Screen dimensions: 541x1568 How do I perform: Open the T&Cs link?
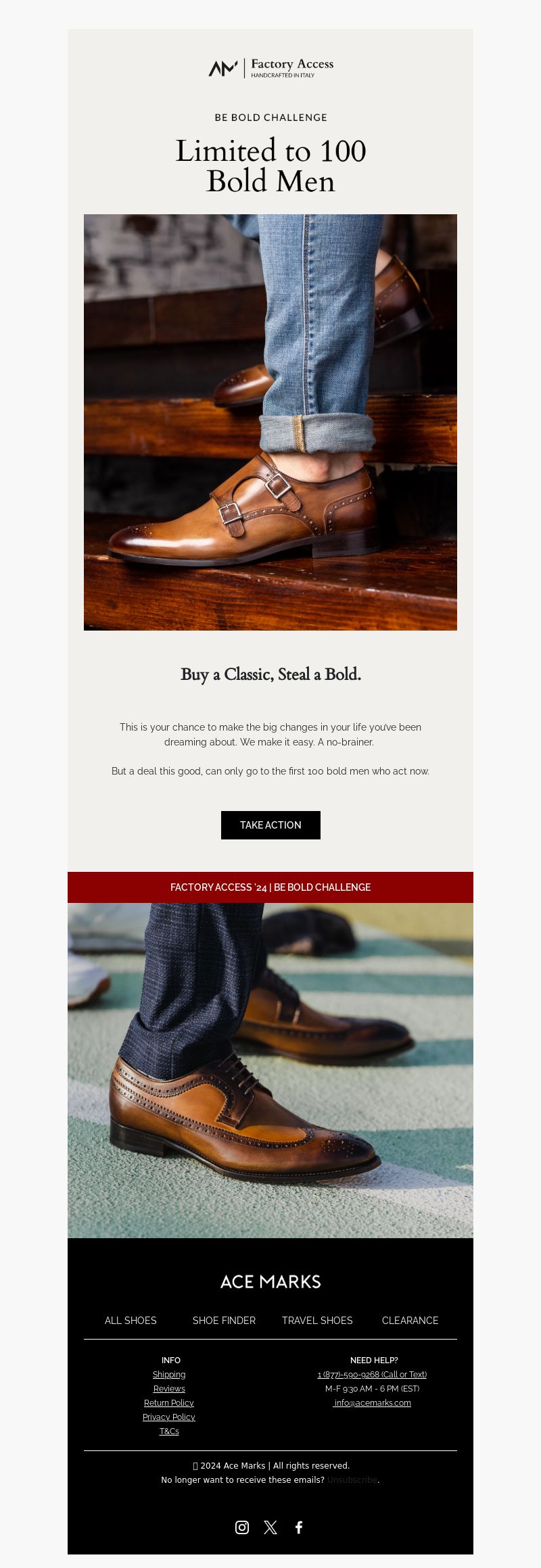click(169, 1431)
